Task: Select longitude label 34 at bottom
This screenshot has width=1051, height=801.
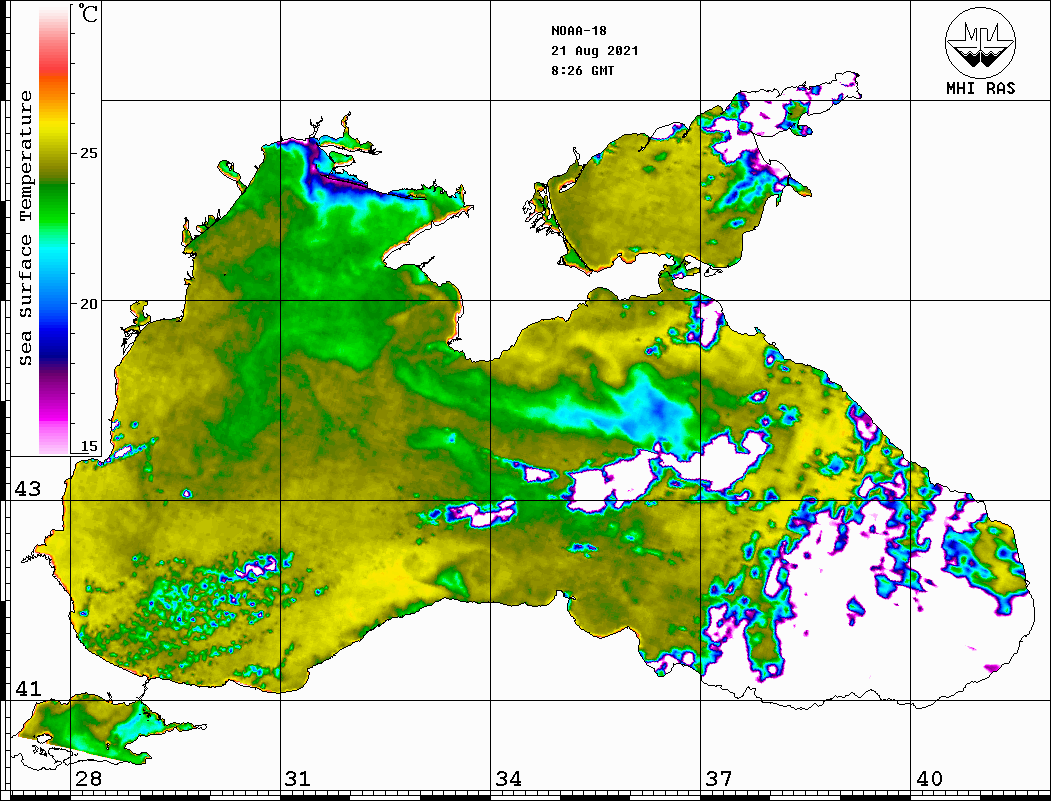Action: coord(508,779)
